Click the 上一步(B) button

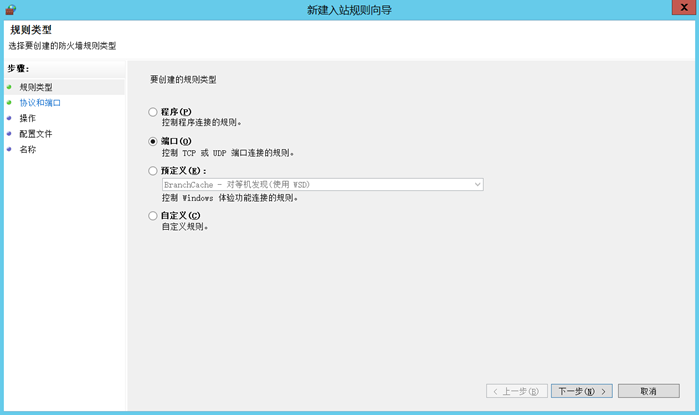click(x=517, y=391)
